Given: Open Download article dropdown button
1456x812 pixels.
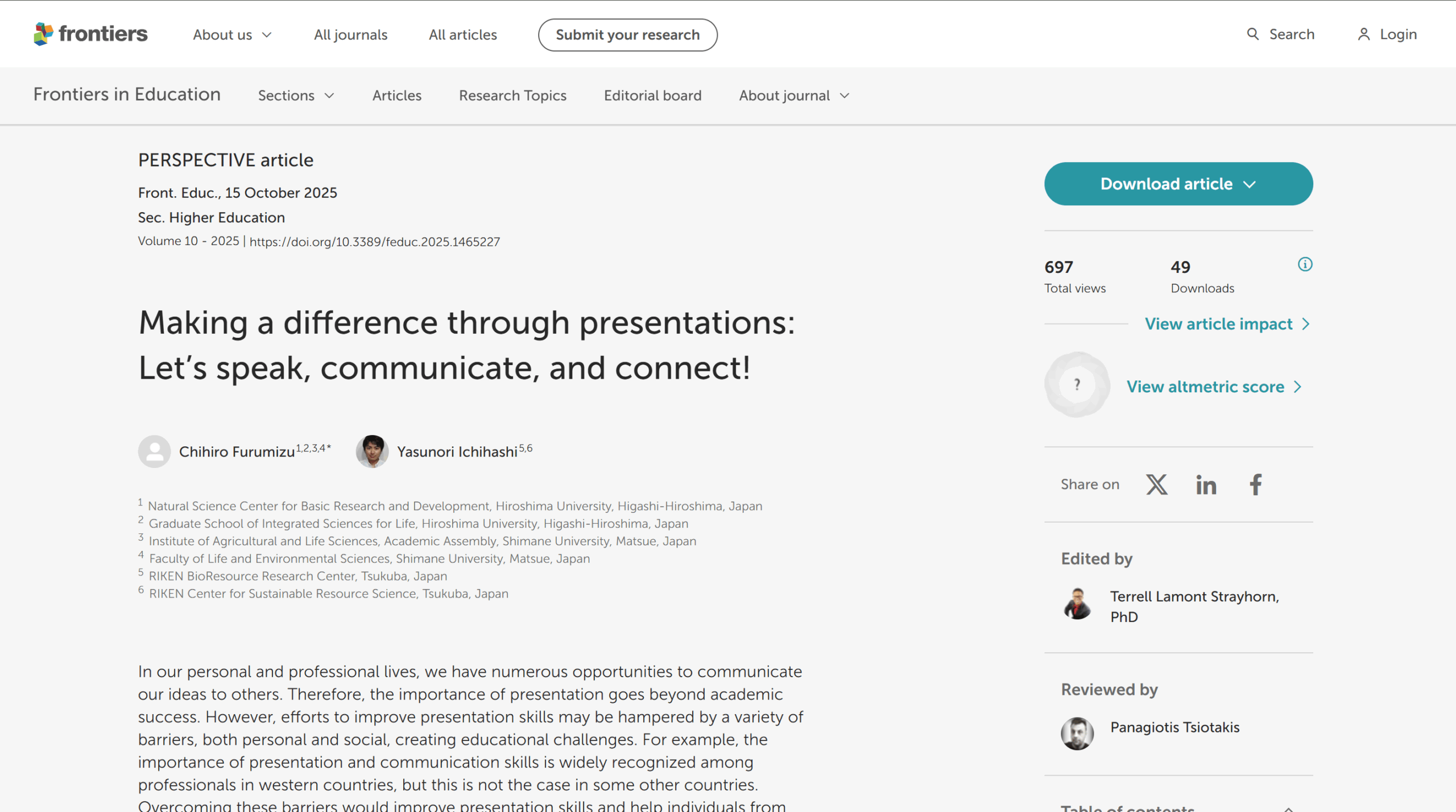Looking at the screenshot, I should pyautogui.click(x=1178, y=184).
